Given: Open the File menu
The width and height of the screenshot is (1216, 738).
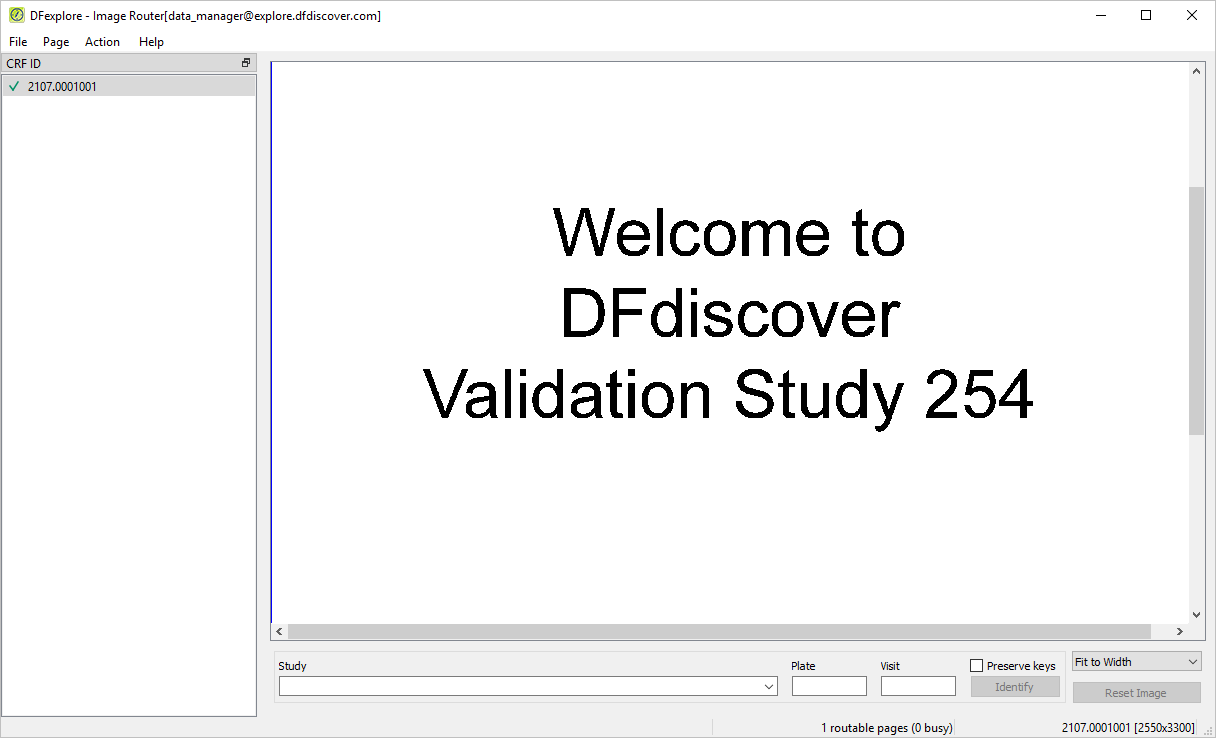Looking at the screenshot, I should (x=18, y=42).
